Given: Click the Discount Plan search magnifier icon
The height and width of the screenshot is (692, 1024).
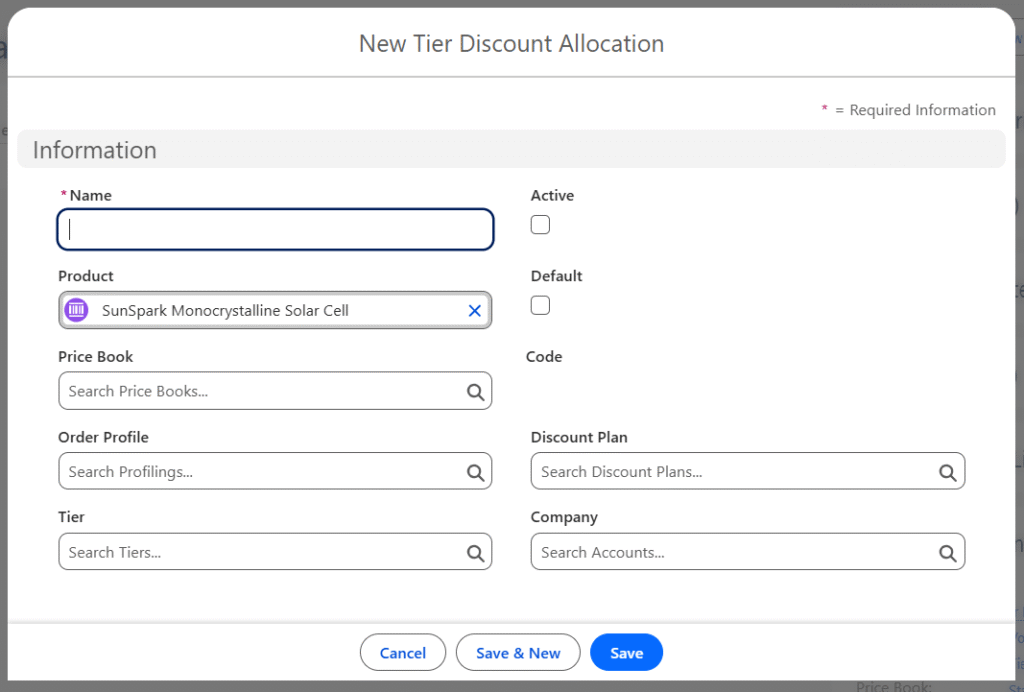Looking at the screenshot, I should point(947,472).
